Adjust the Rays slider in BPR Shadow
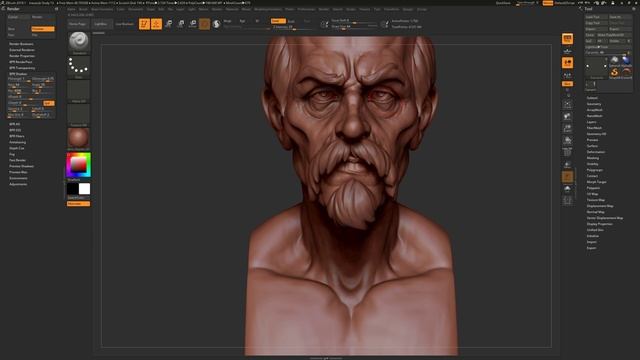The width and height of the screenshot is (640, 360). [19, 85]
